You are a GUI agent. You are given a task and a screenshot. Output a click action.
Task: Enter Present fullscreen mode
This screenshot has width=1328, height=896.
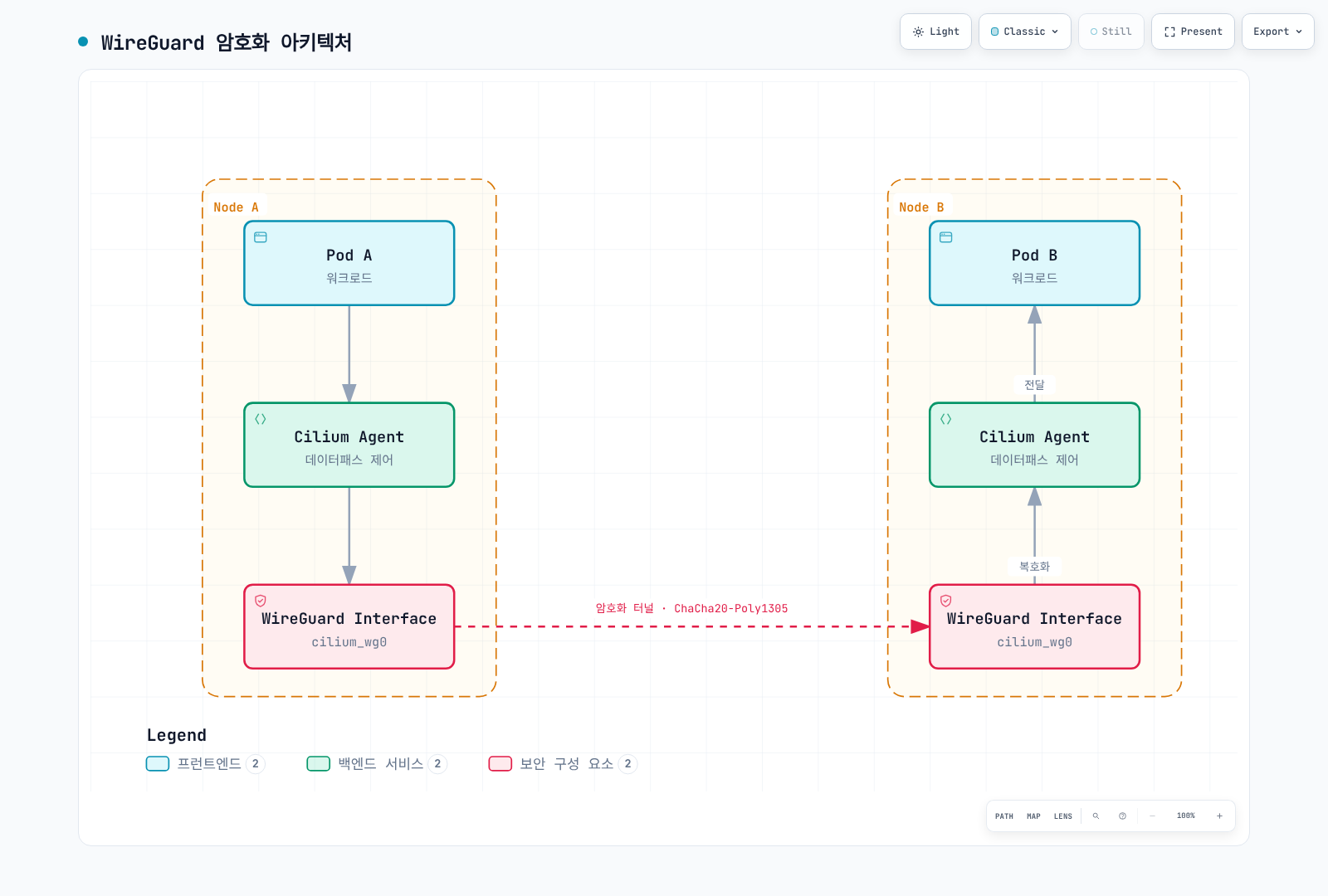1193,32
